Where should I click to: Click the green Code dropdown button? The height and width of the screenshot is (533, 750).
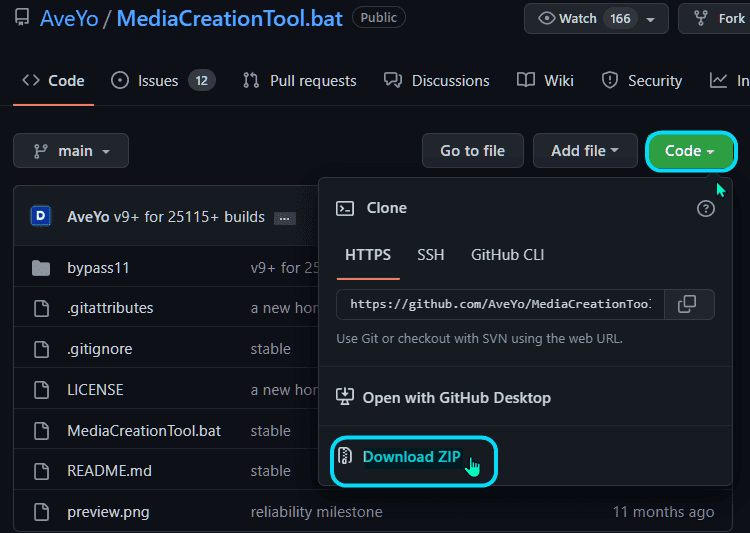coord(691,151)
